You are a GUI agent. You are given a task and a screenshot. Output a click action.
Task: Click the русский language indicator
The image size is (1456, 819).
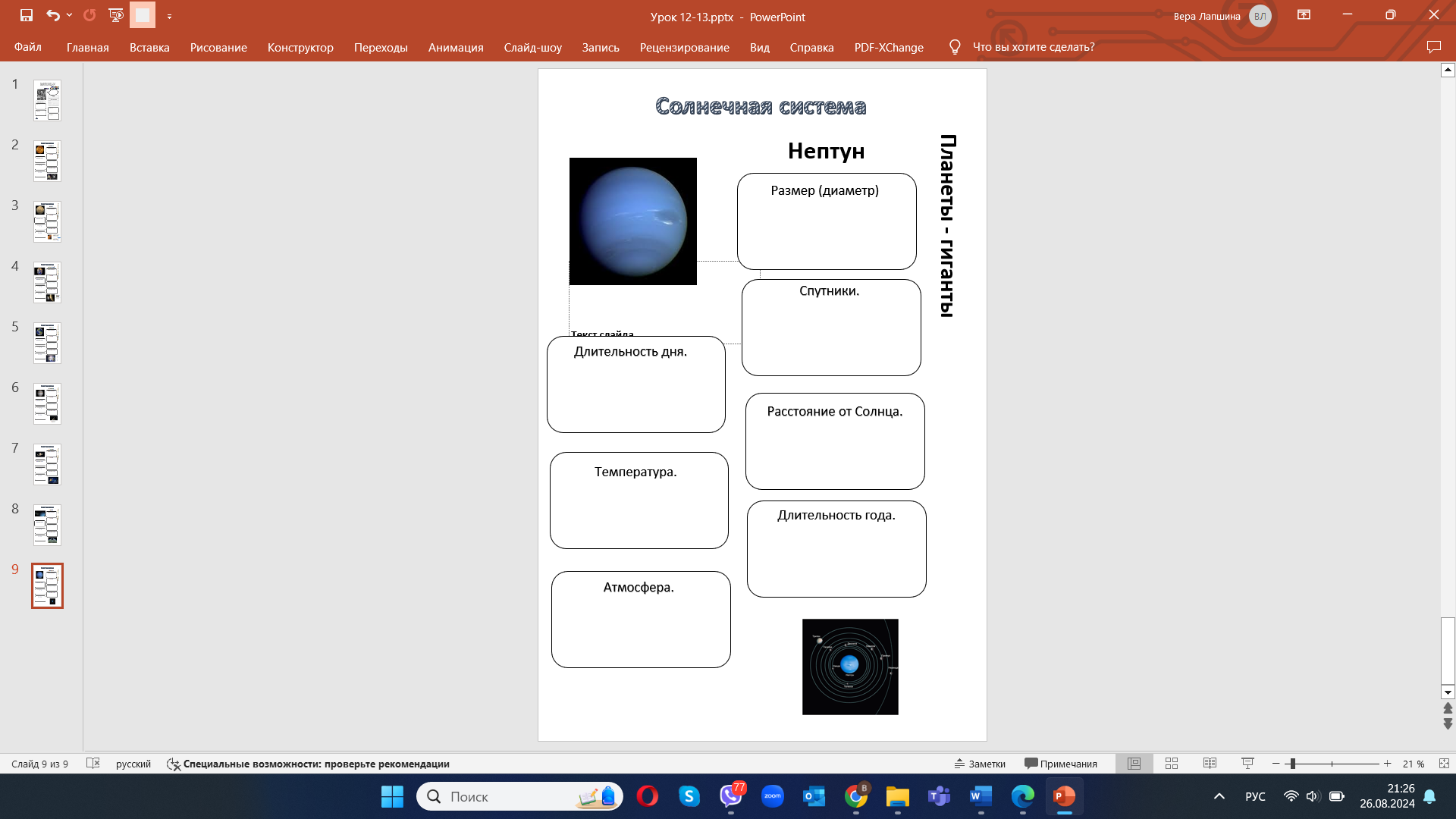pyautogui.click(x=133, y=764)
